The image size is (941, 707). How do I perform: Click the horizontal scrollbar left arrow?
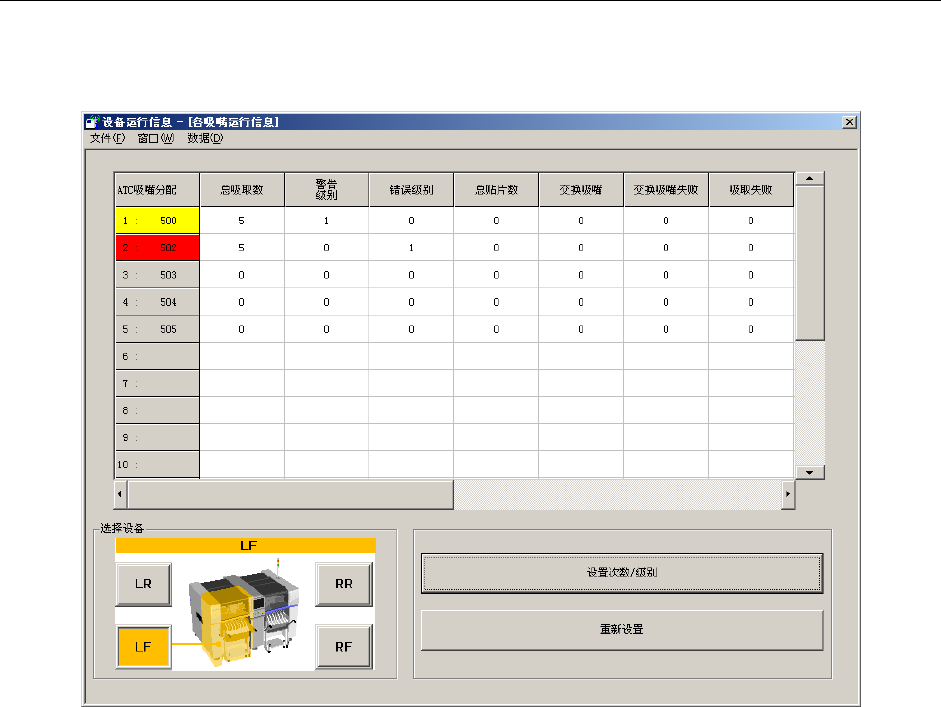point(121,494)
